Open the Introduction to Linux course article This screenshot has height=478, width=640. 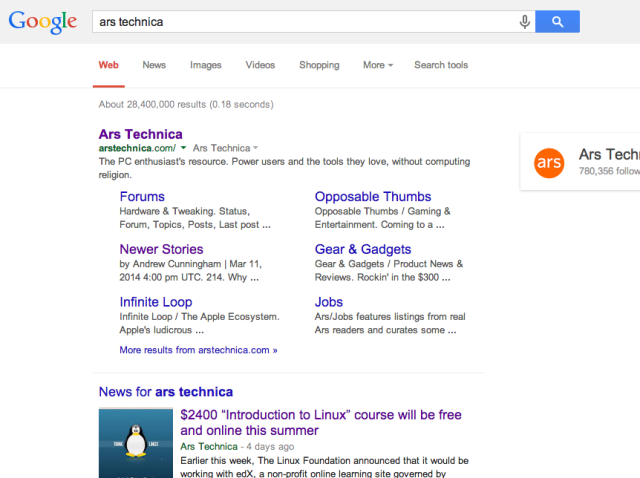pos(321,422)
